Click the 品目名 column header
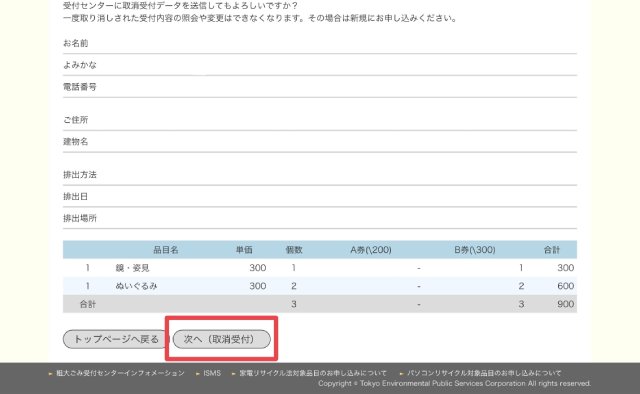 click(166, 250)
